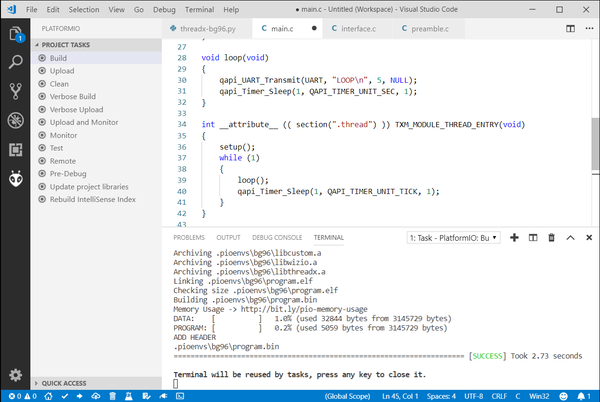Screen dimensions: 600x402
Task: Switch to PROBLEMS panel tab
Action: [189, 238]
